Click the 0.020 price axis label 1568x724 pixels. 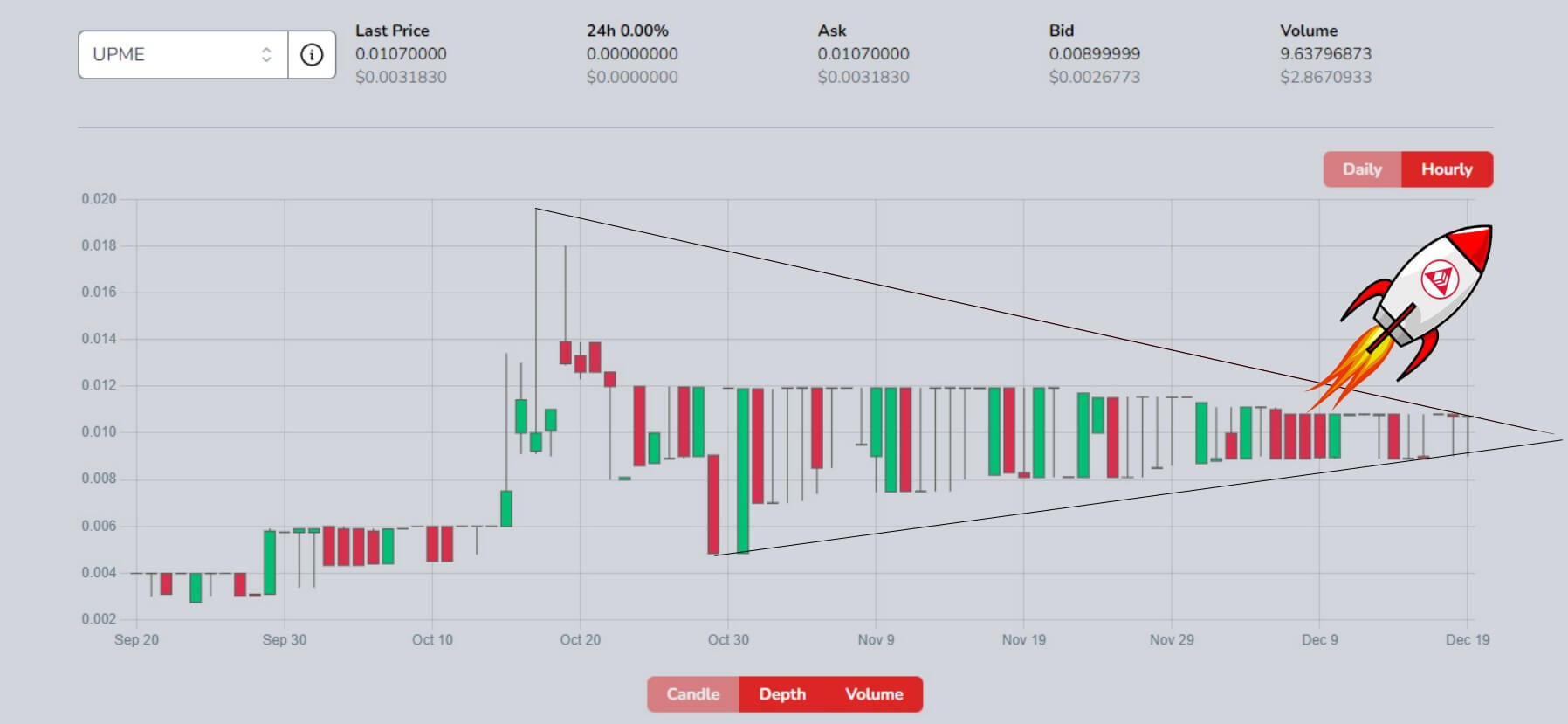[99, 199]
